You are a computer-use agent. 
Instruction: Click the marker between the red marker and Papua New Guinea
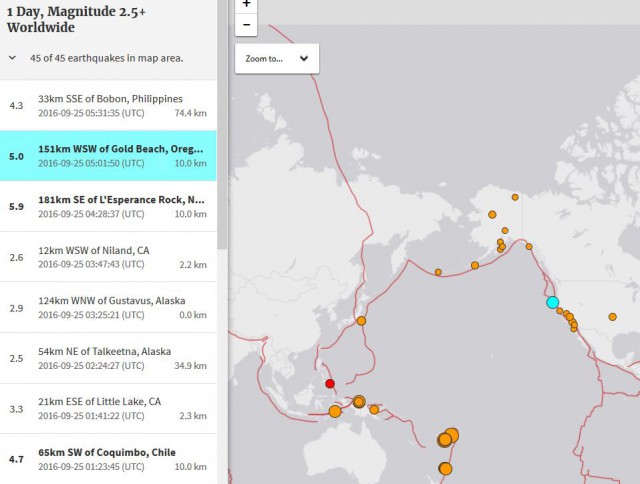[359, 402]
